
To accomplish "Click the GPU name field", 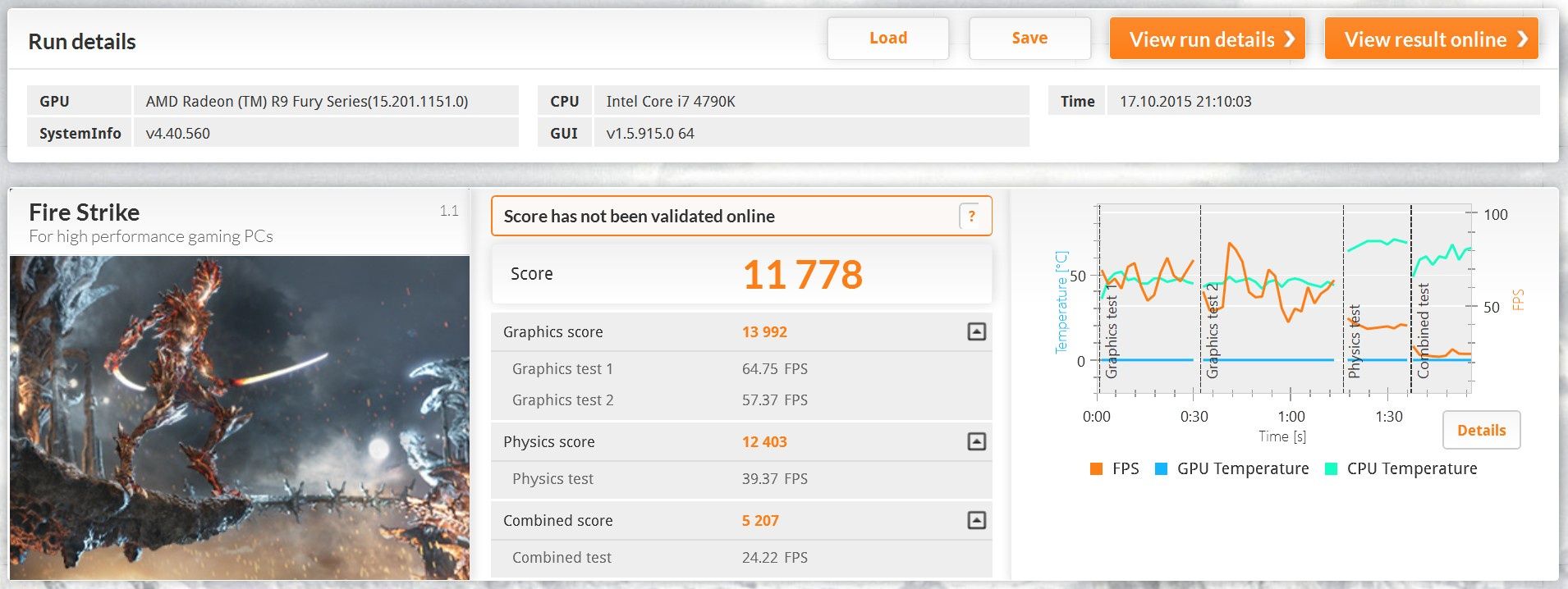I will click(x=325, y=101).
